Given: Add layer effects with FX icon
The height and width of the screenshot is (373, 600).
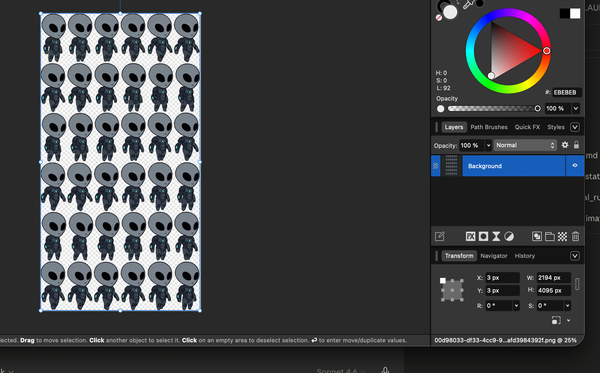Looking at the screenshot, I should coord(470,236).
